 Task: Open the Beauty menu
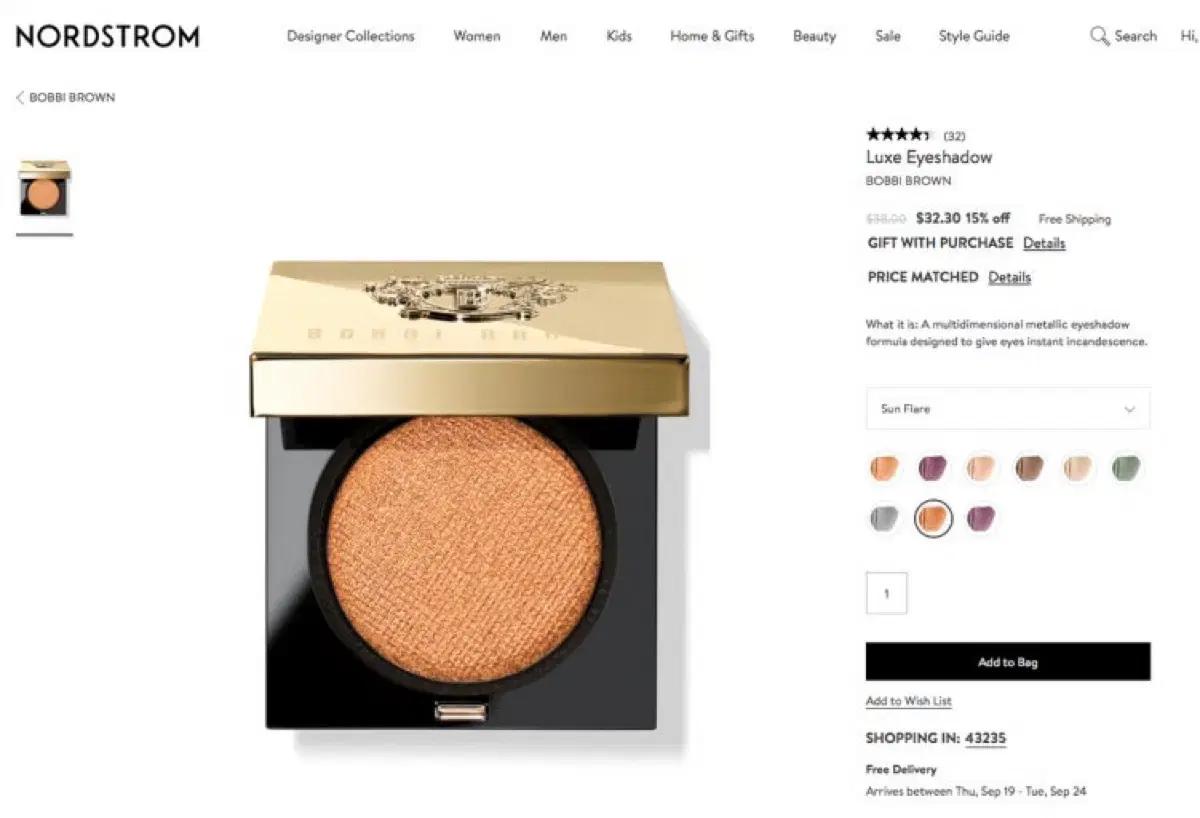click(814, 36)
